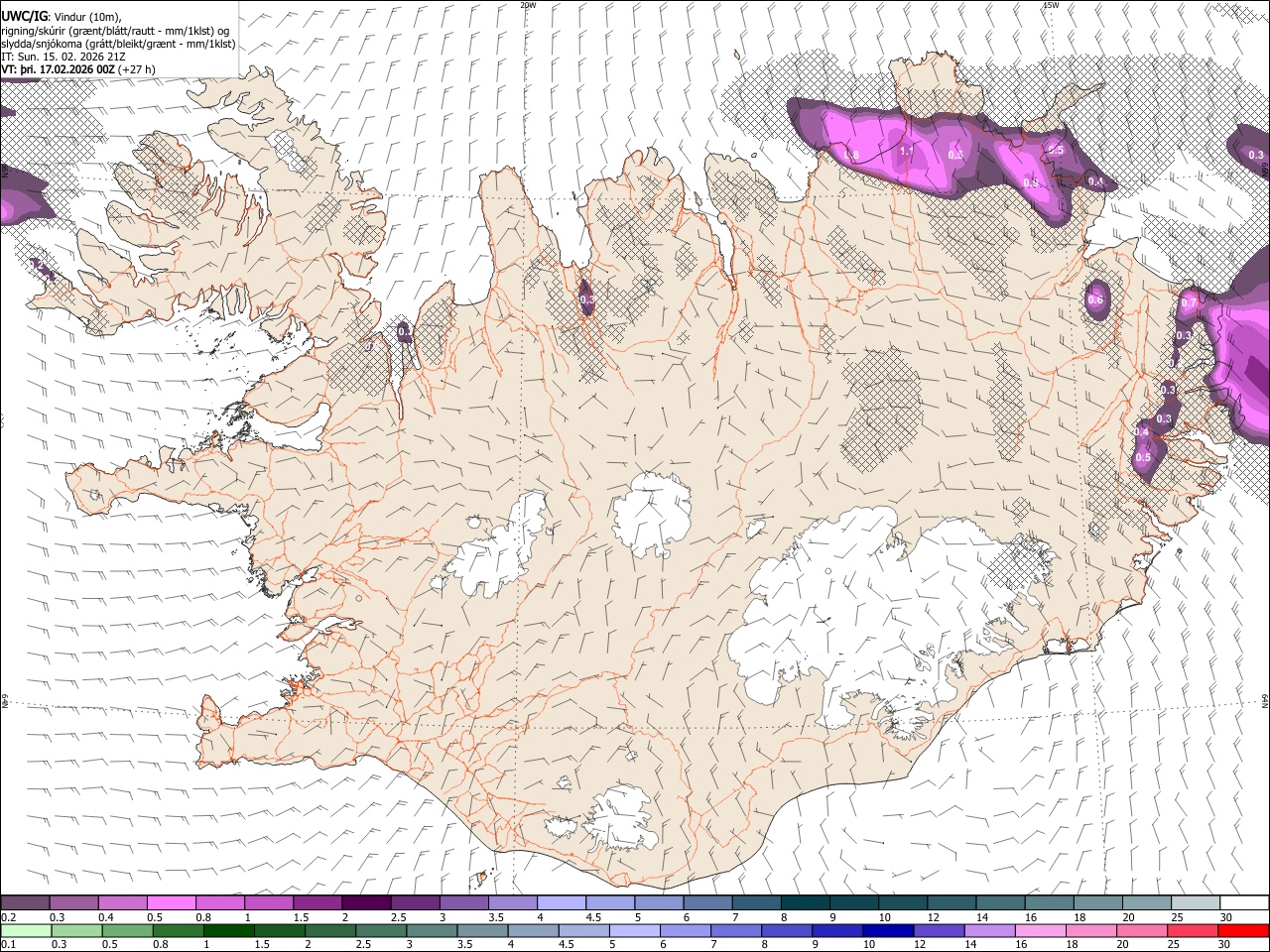Click the 20W longitude label
Viewport: 1270px width, 952px height.
(x=528, y=4)
